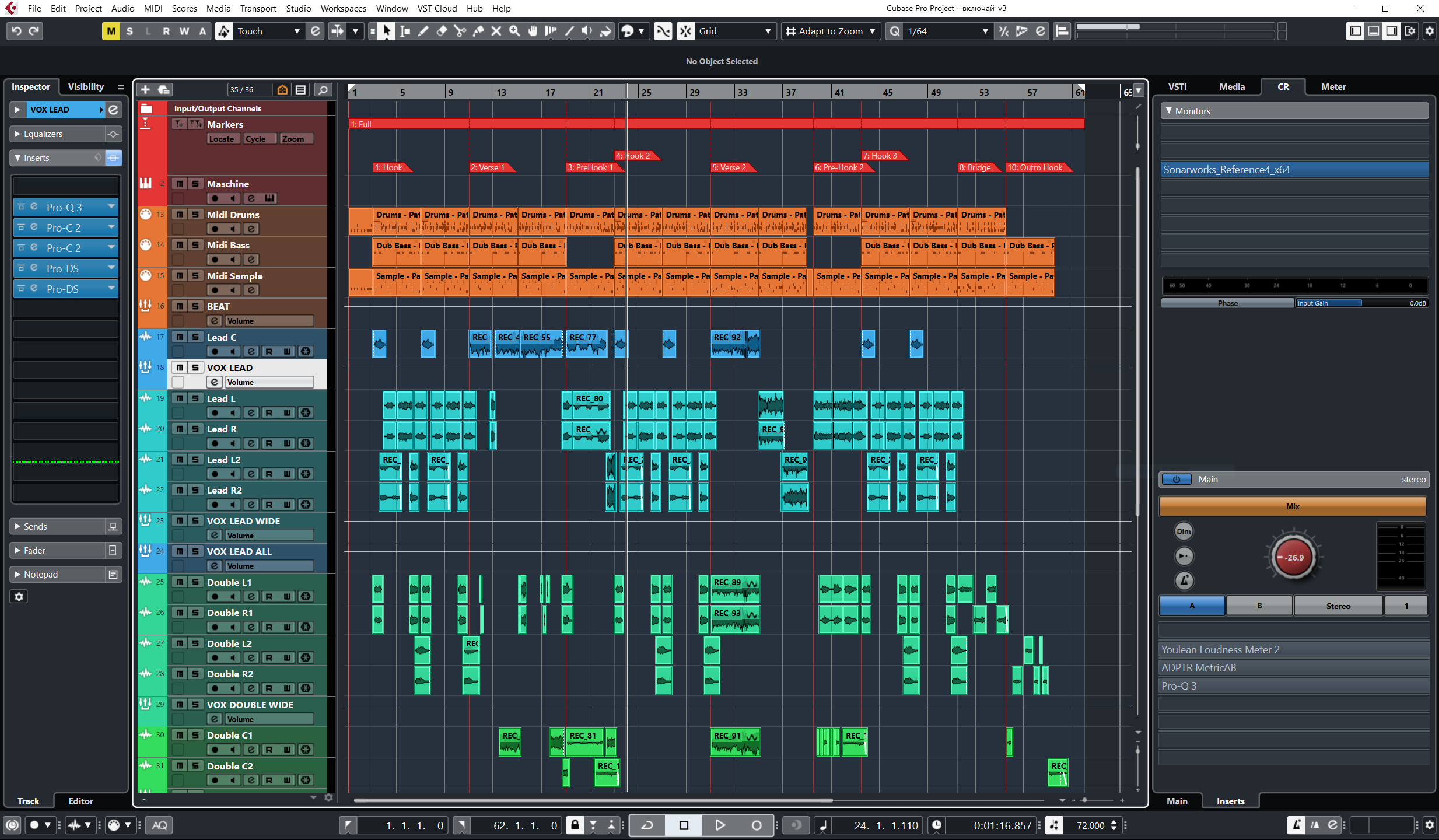Open the Transport menu
Screen dimensions: 1439x840
(x=258, y=8)
